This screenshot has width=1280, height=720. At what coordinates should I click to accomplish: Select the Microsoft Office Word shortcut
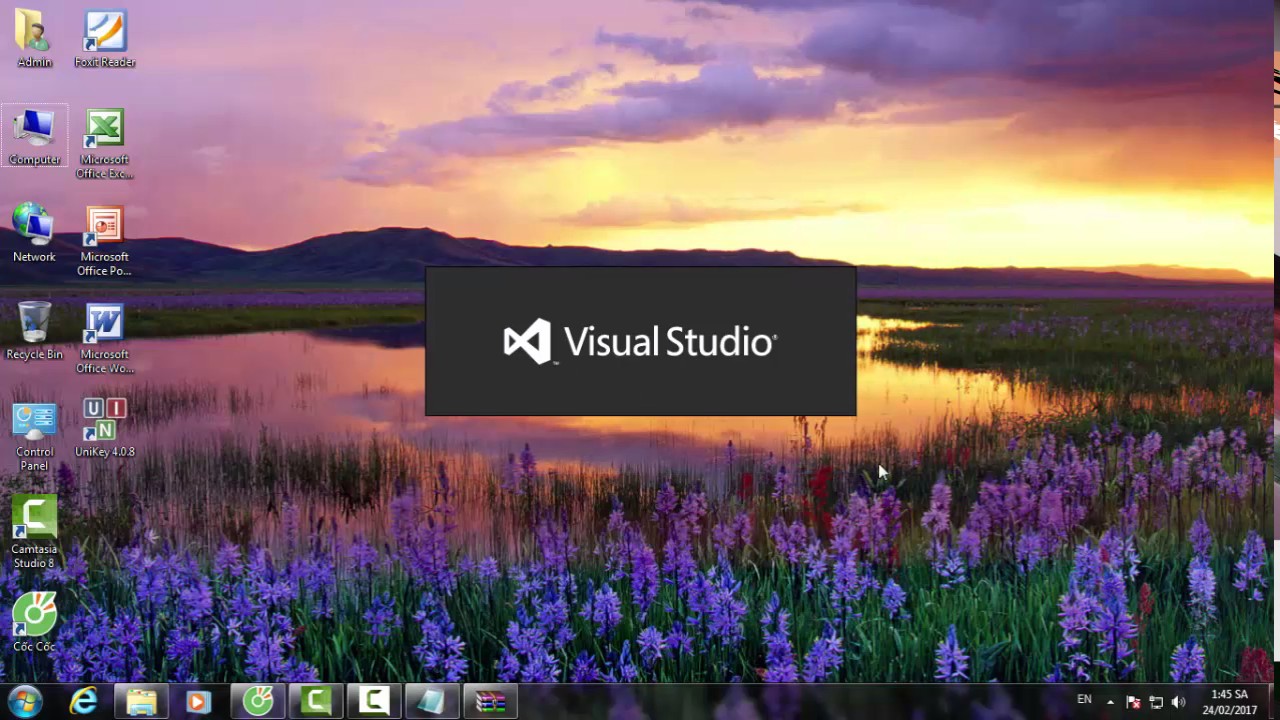coord(104,338)
